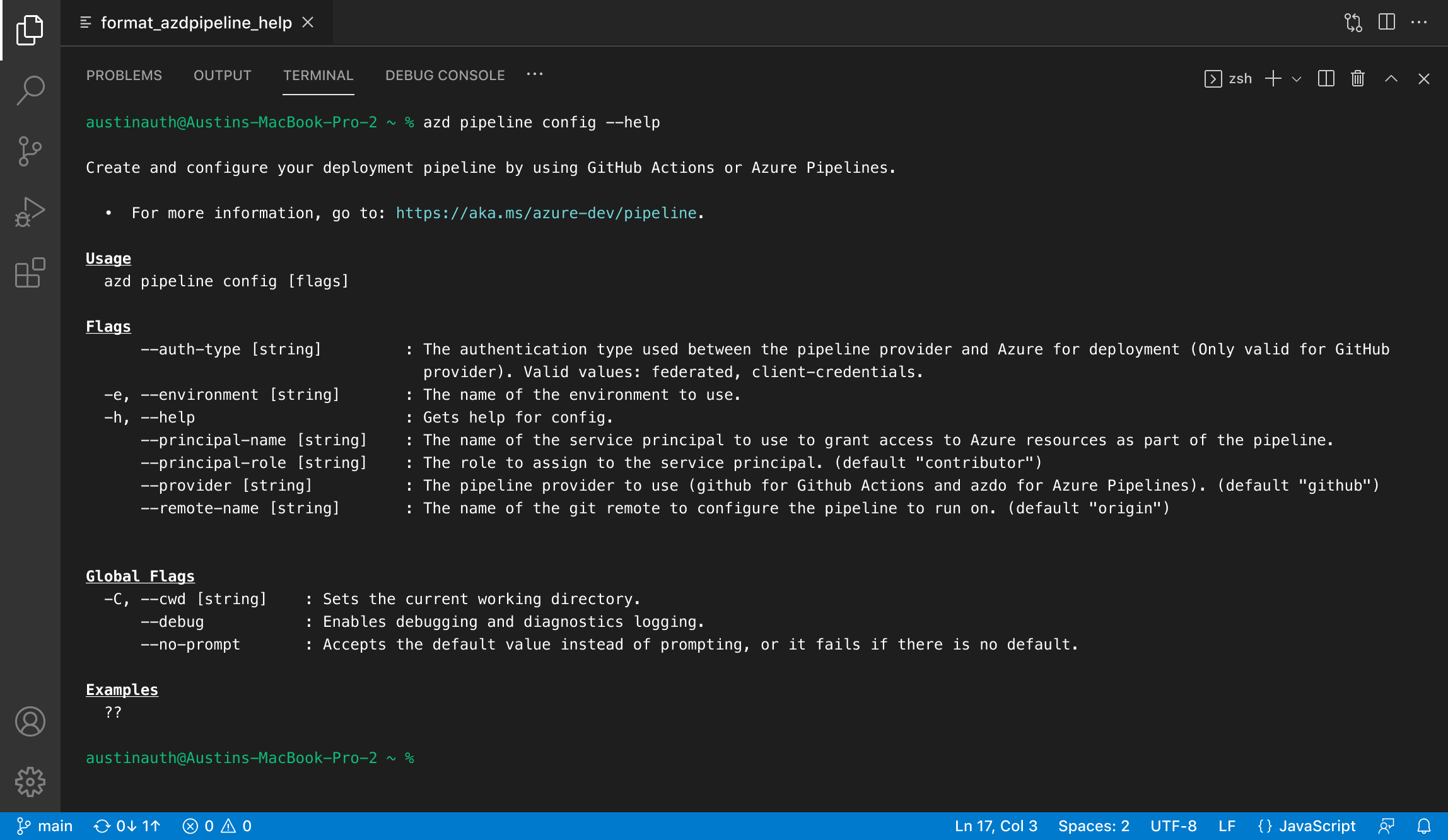Open terminal launch profile dropdown
1448x840 pixels.
1296,79
